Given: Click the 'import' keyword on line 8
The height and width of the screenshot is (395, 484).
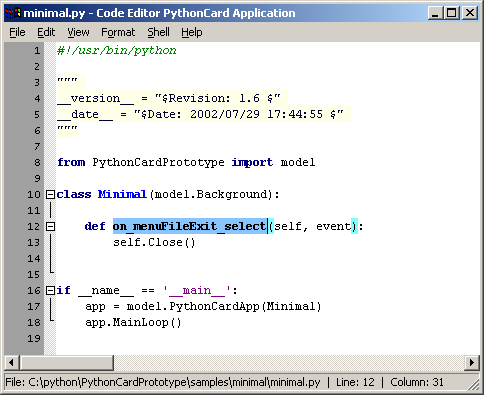Looking at the screenshot, I should point(252,162).
